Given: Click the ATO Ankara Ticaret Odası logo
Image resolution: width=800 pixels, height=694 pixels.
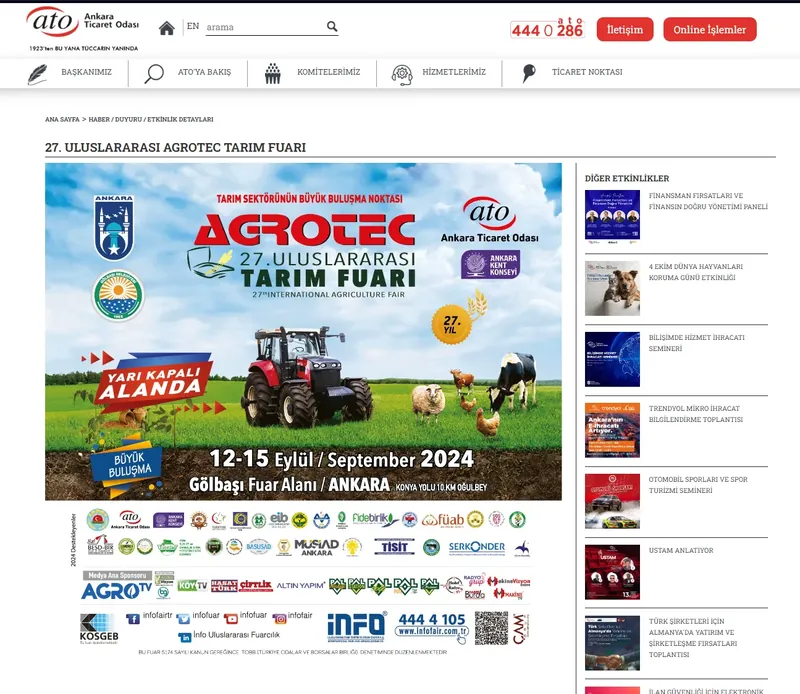Looking at the screenshot, I should (81, 27).
